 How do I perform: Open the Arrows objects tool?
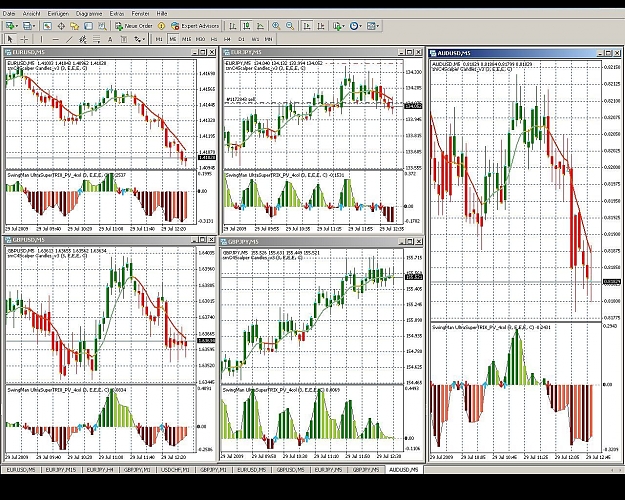(x=137, y=39)
